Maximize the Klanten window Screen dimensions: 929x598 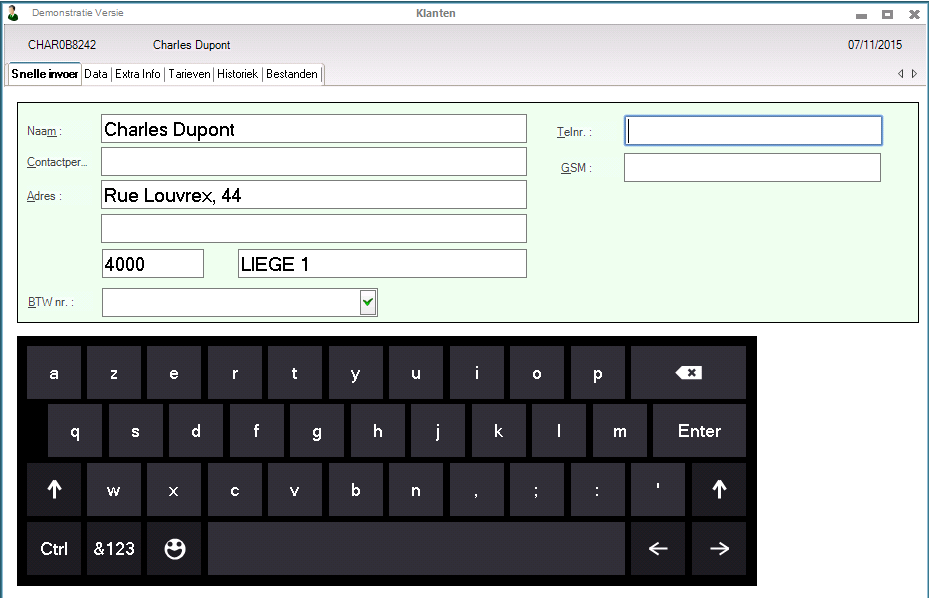click(x=887, y=14)
